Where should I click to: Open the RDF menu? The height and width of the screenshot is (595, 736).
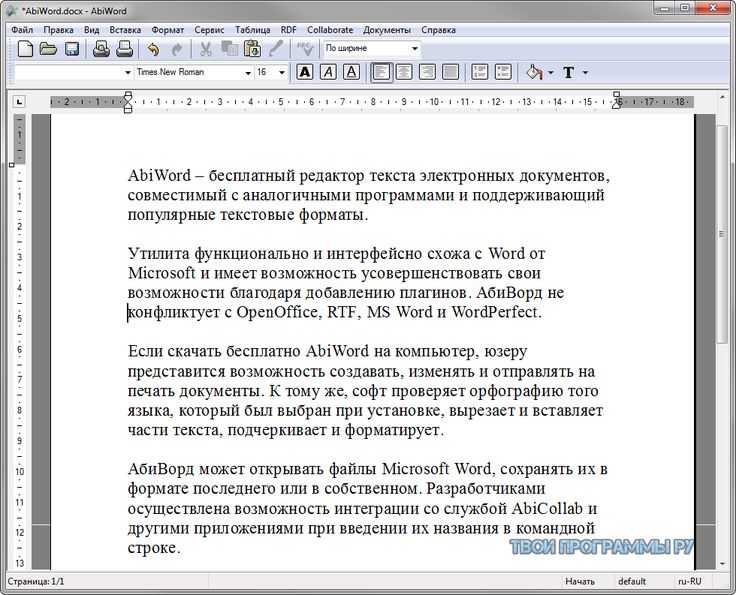pos(288,30)
